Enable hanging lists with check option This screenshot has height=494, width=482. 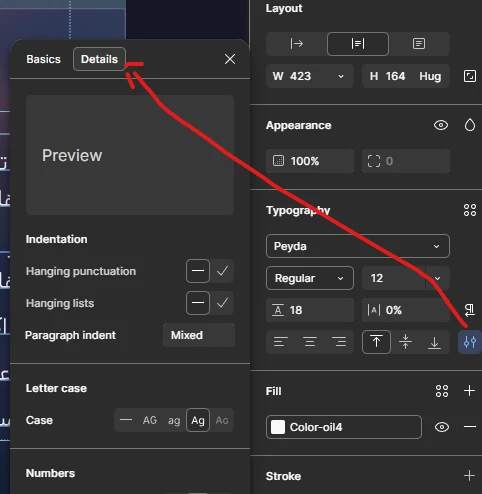pyautogui.click(x=222, y=303)
